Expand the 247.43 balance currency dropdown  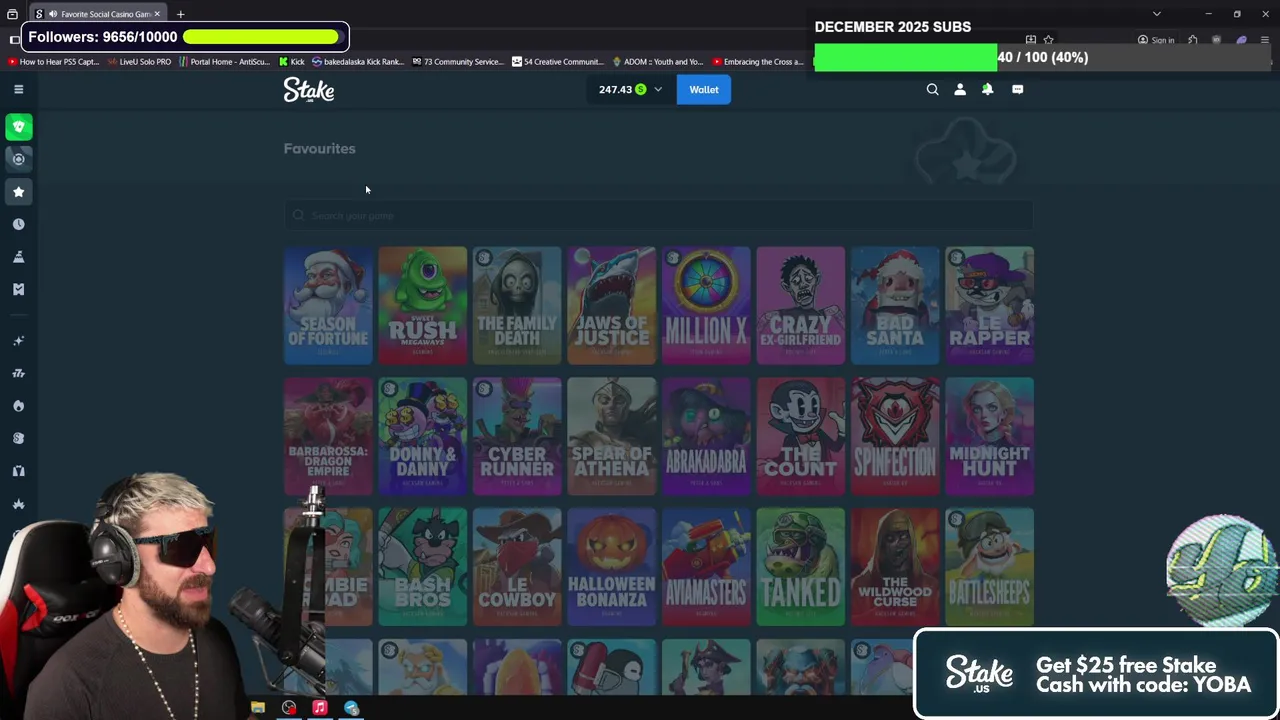click(631, 90)
